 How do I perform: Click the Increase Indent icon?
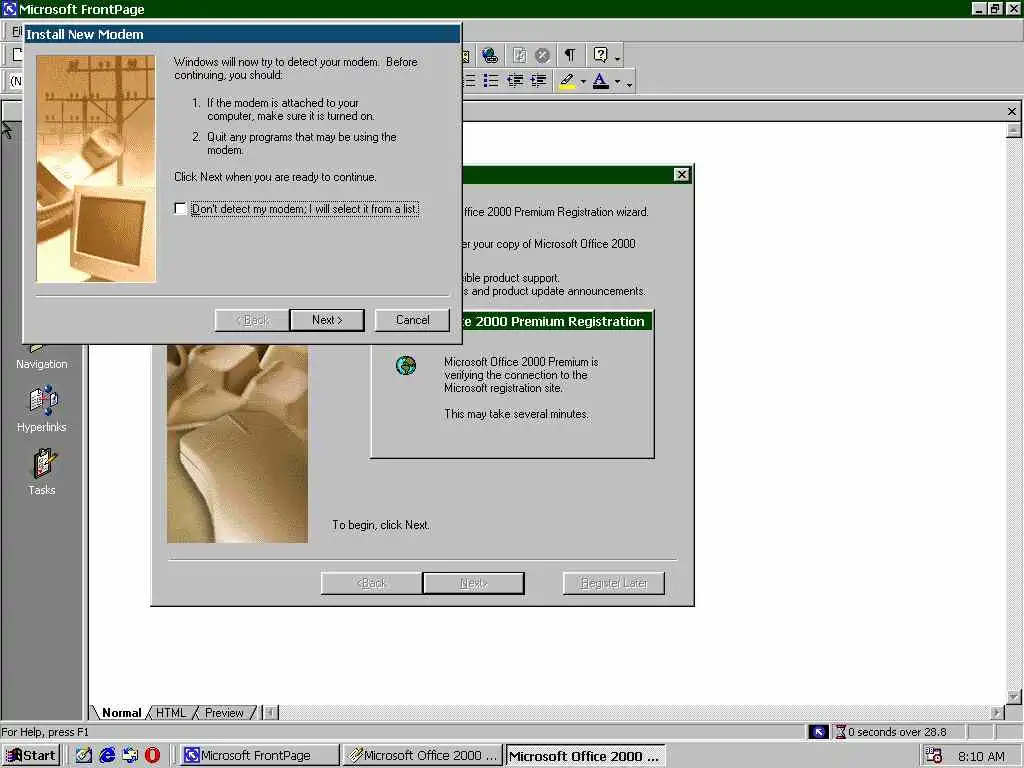538,81
